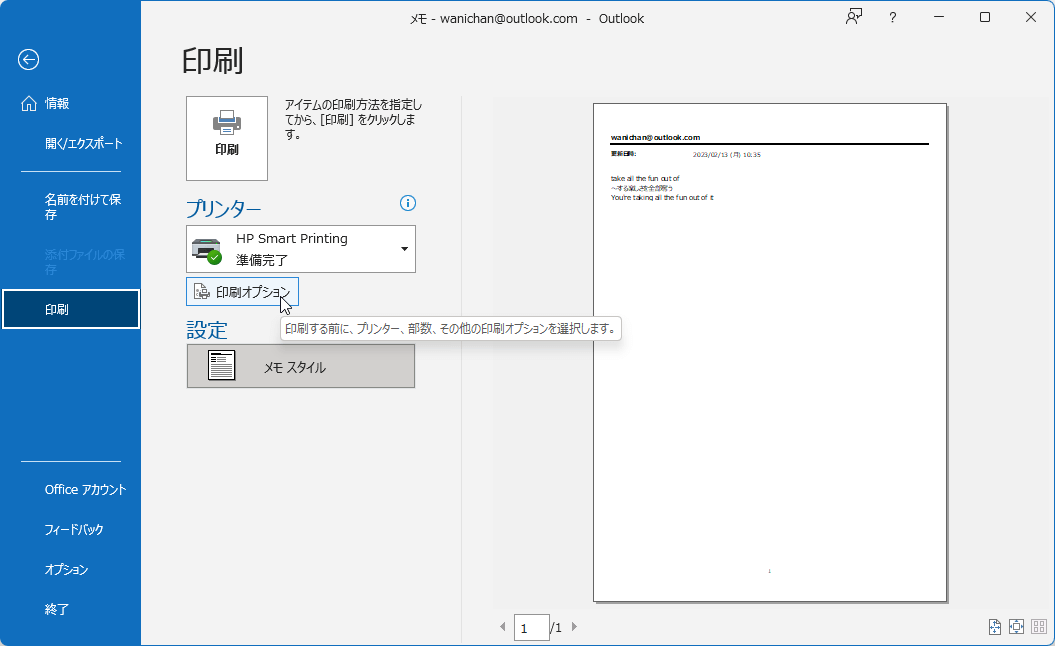Click the page number input field
The height and width of the screenshot is (646, 1055).
point(532,628)
